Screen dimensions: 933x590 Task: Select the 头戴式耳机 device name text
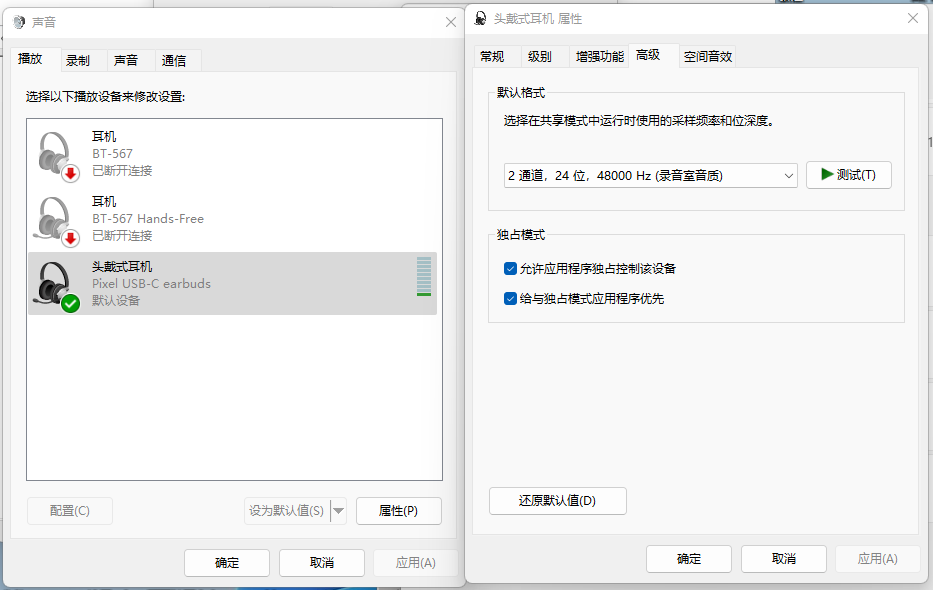point(122,266)
